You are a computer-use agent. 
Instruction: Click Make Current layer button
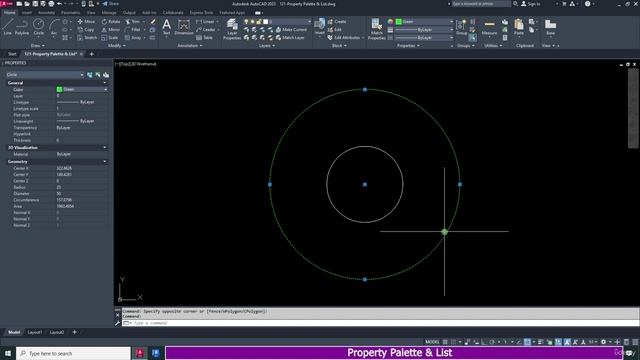291,30
